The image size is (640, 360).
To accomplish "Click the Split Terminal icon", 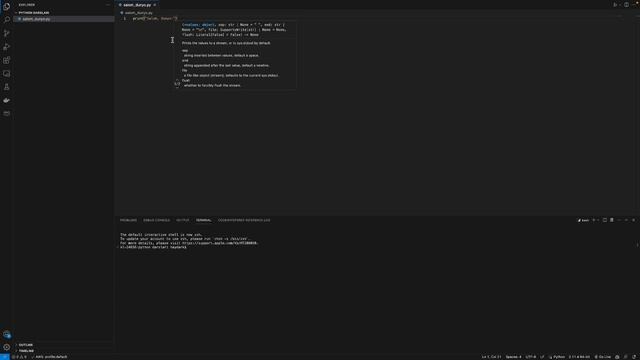I will [x=605, y=220].
